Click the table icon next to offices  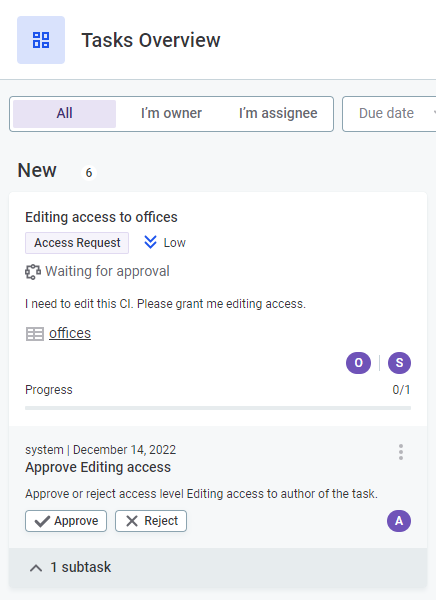(x=35, y=334)
